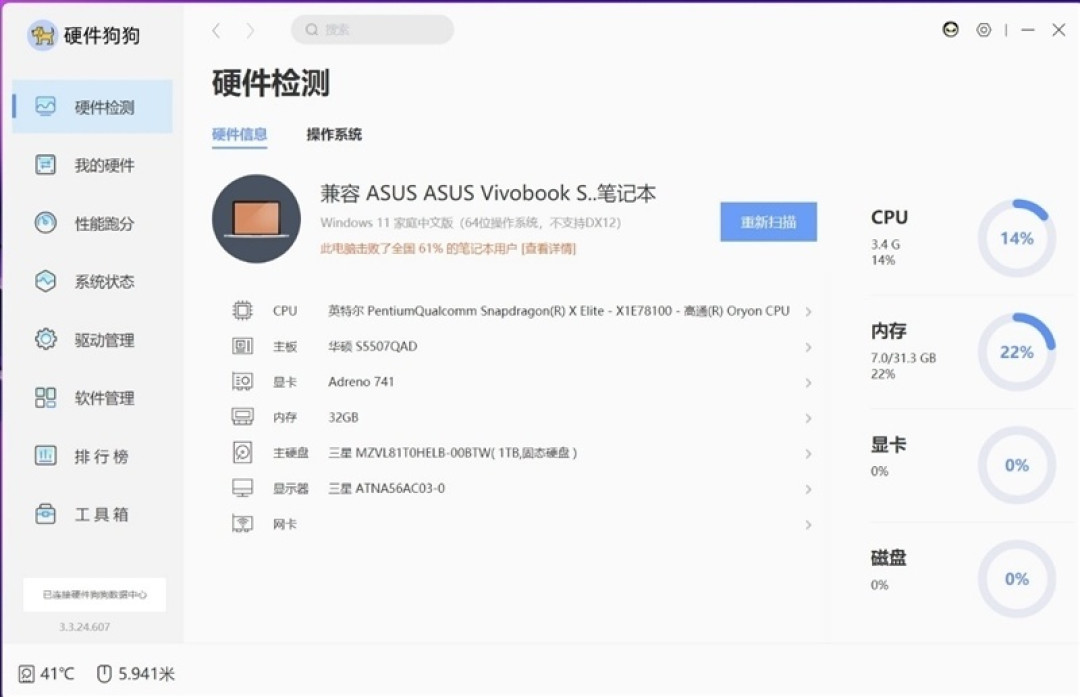Click the 5.941米 mouse distance reading
The width and height of the screenshot is (1080, 697).
coord(147,674)
